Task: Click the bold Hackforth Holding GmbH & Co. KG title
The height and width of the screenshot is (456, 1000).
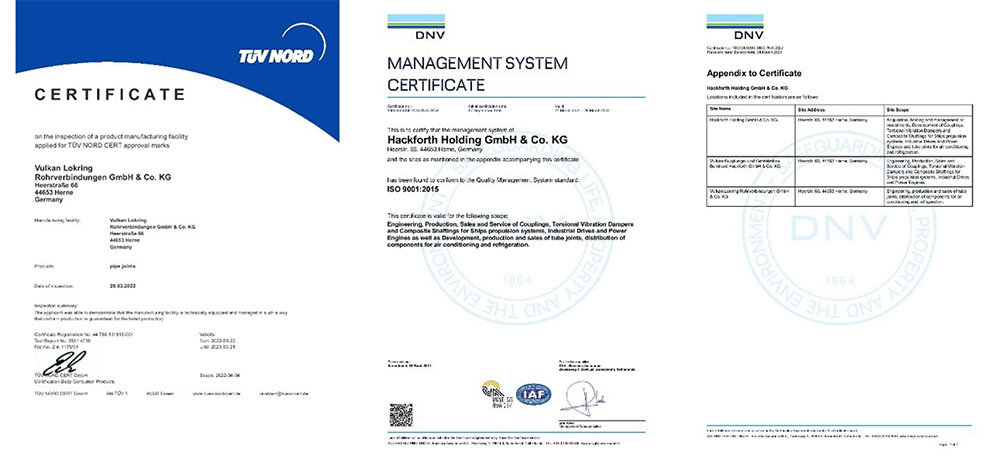Action: (x=478, y=140)
